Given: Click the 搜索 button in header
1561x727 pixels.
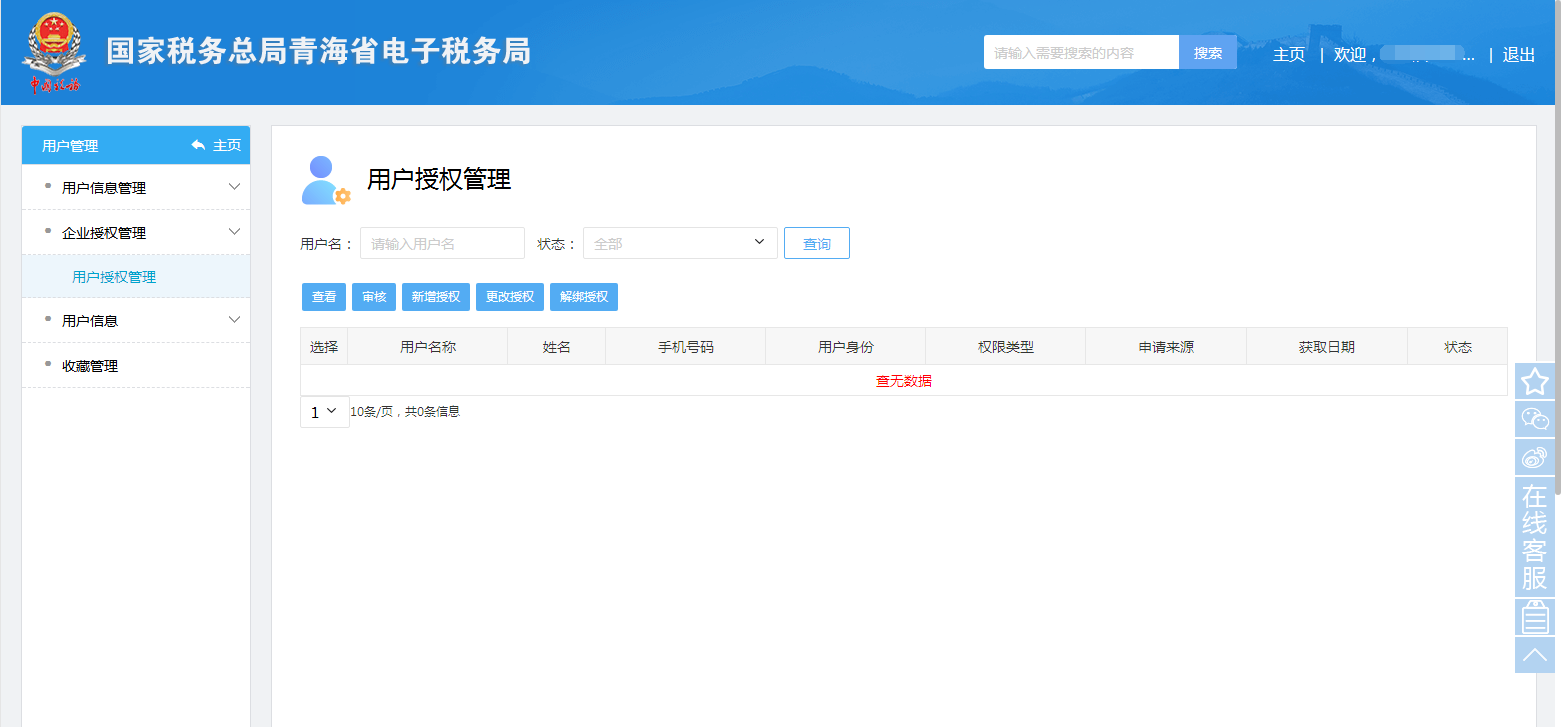Looking at the screenshot, I should [x=1208, y=53].
